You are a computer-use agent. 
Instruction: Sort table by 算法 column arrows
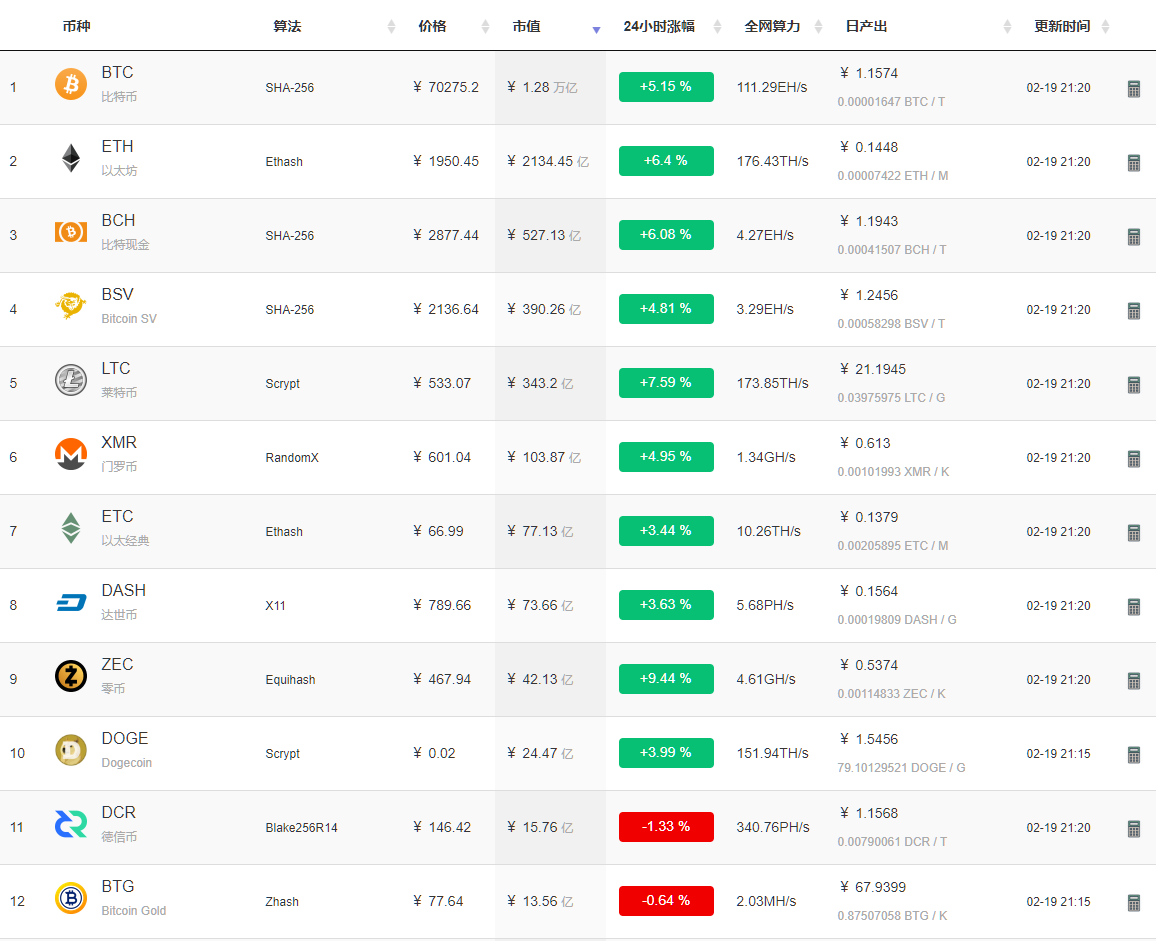coord(391,27)
